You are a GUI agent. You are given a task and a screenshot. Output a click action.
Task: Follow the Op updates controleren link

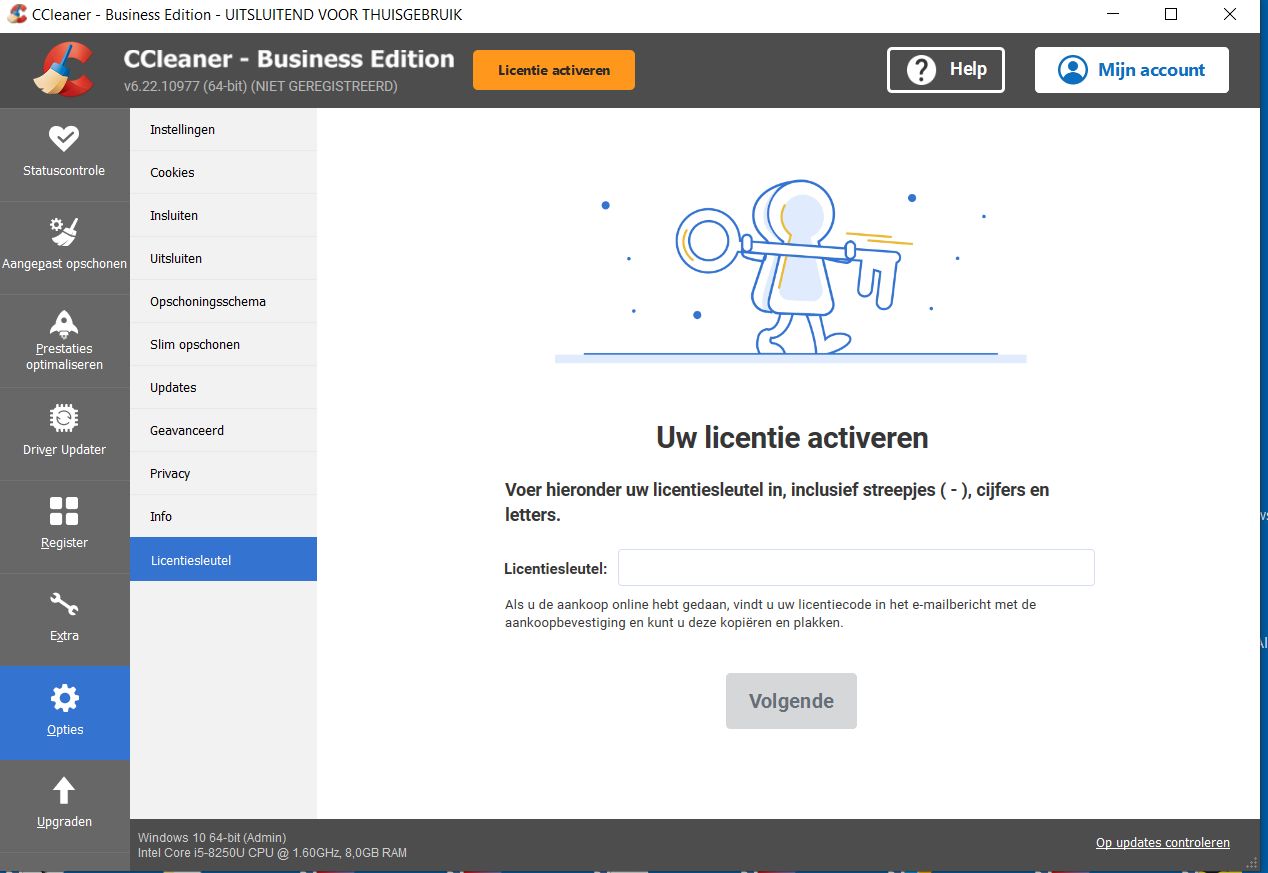click(1162, 843)
